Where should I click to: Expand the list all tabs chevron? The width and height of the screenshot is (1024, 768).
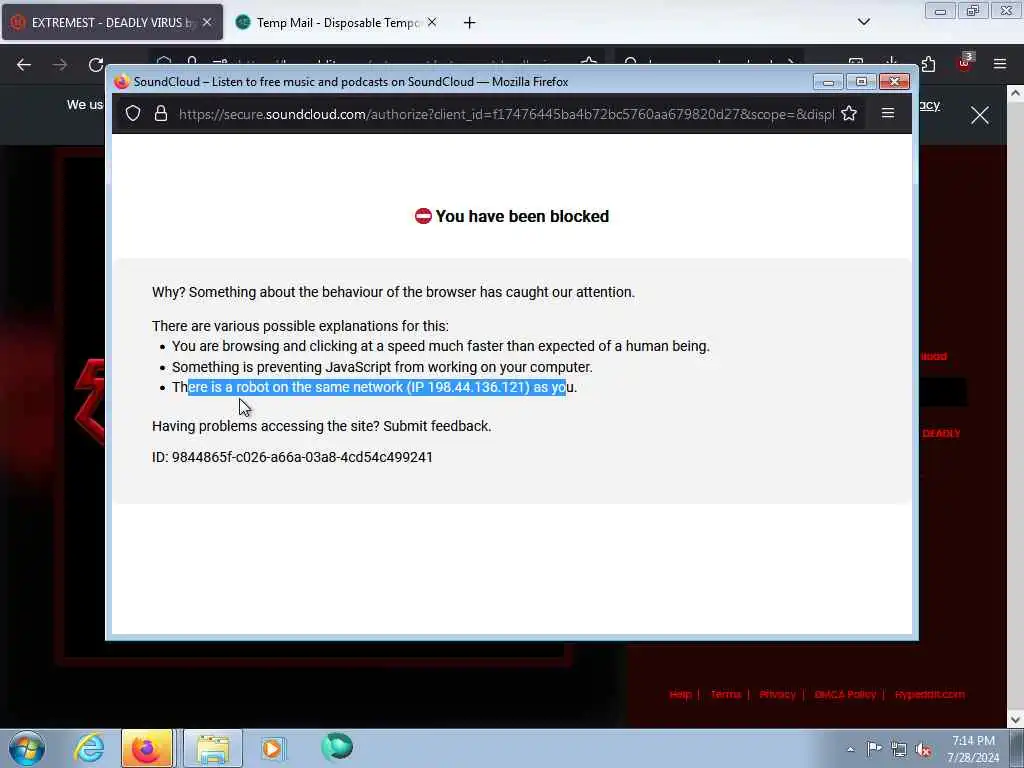pyautogui.click(x=863, y=22)
